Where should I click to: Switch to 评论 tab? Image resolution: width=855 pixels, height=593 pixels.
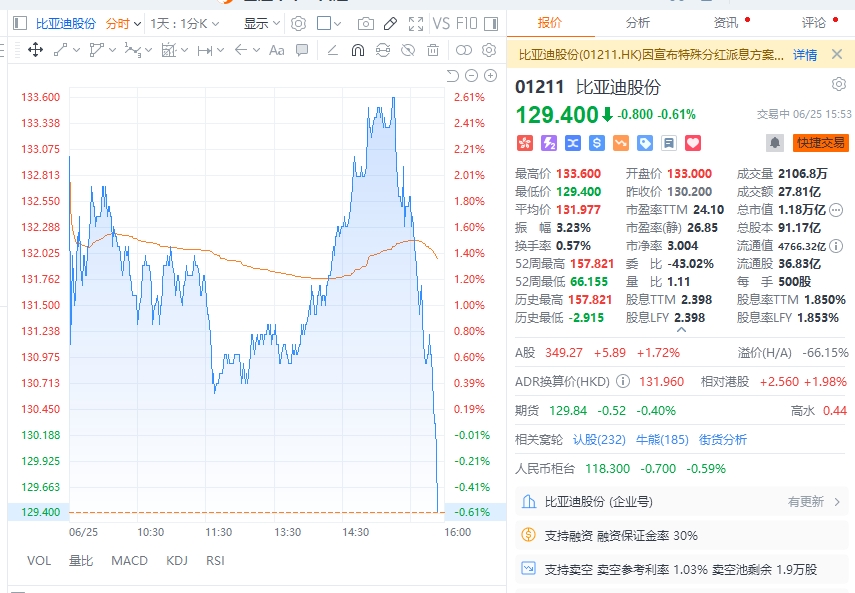(814, 23)
